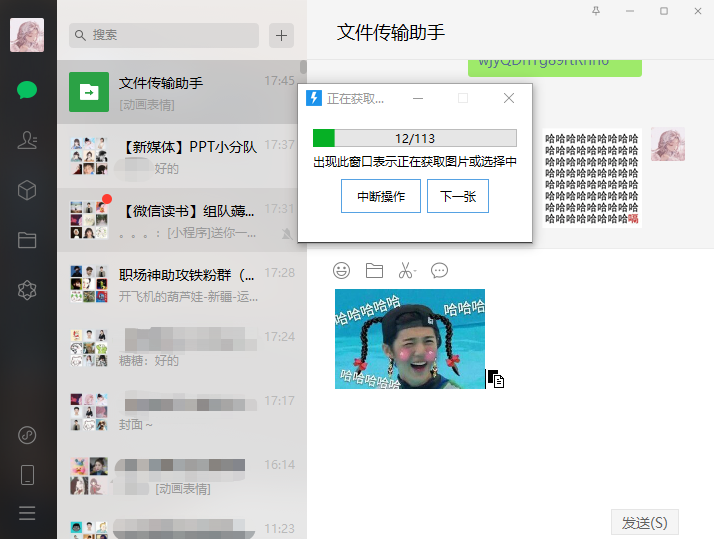Open the Mini Programs icon
Viewport: 714px width, 539px height.
pyautogui.click(x=27, y=435)
